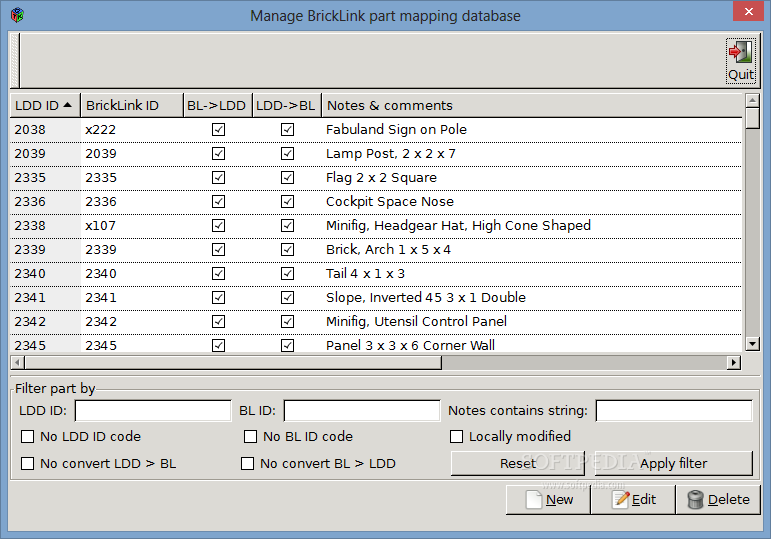Select the Flag 2 x 2 Square note
Image resolution: width=771 pixels, height=539 pixels.
pyautogui.click(x=381, y=178)
